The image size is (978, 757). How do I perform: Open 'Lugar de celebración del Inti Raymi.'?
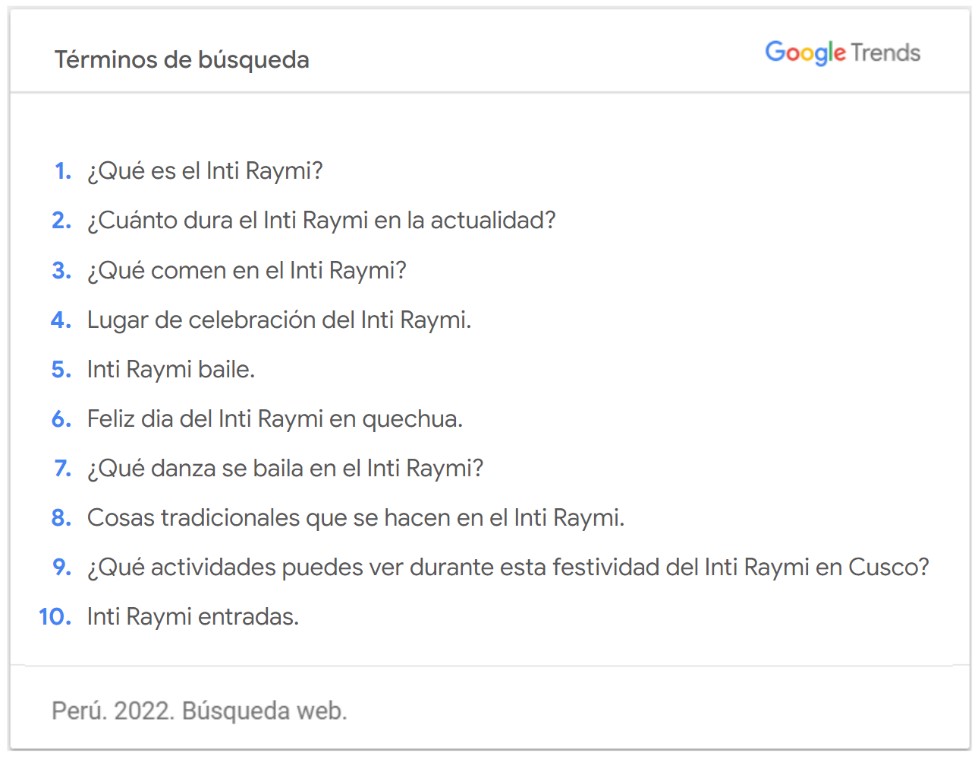point(279,320)
